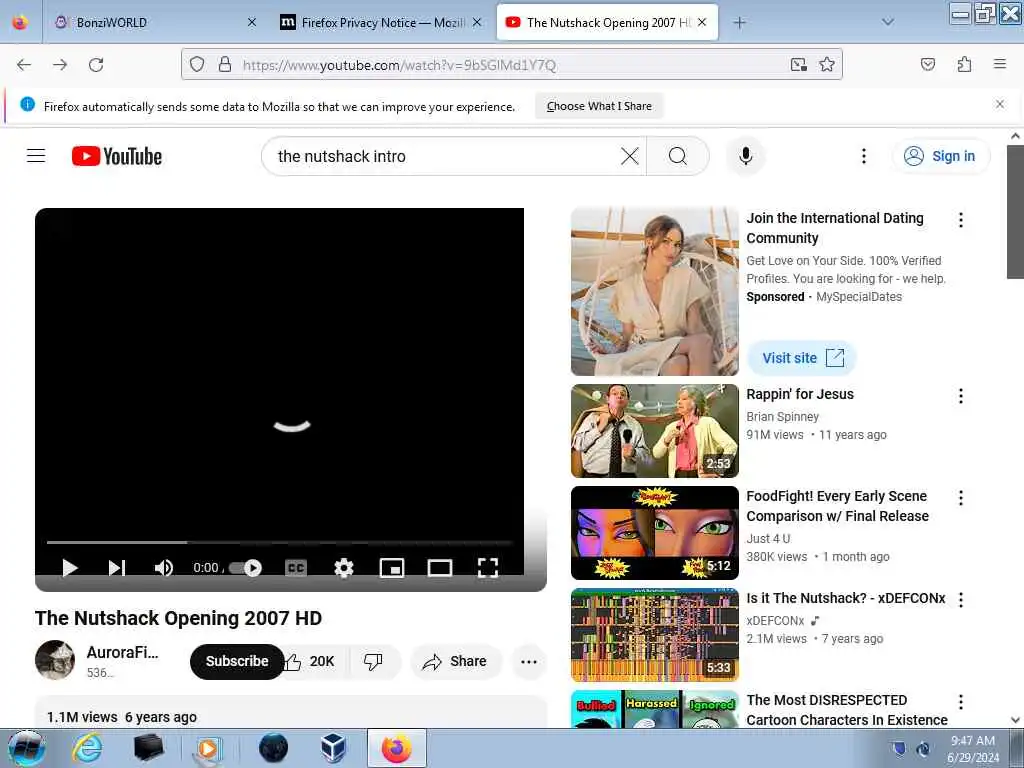Open media player from taskbar
The width and height of the screenshot is (1024, 768).
pyautogui.click(x=208, y=748)
